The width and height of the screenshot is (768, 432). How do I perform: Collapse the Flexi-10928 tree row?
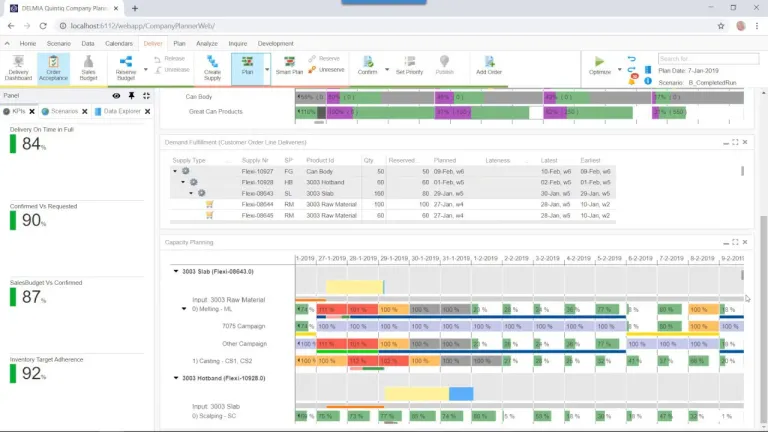(x=183, y=182)
